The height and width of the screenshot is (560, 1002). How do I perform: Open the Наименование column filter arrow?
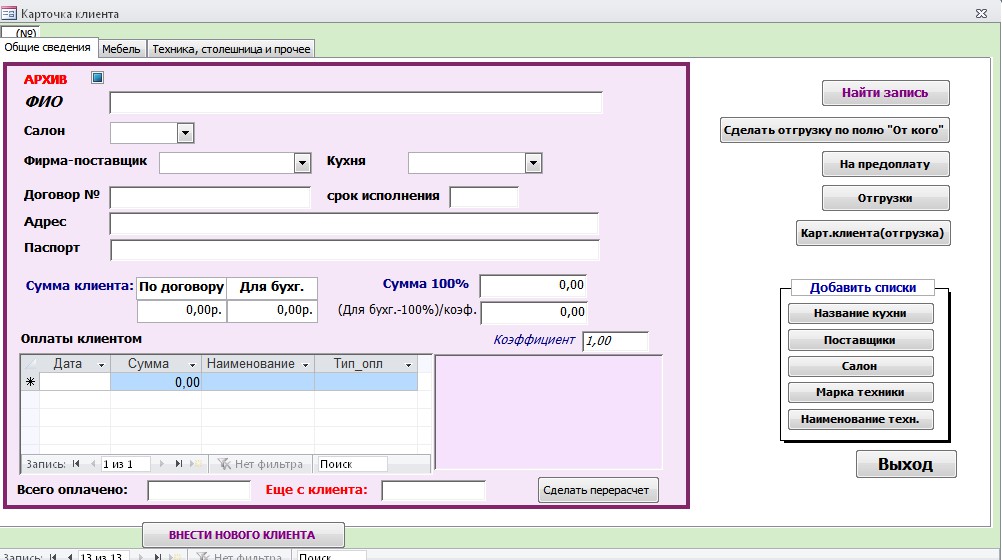(305, 364)
